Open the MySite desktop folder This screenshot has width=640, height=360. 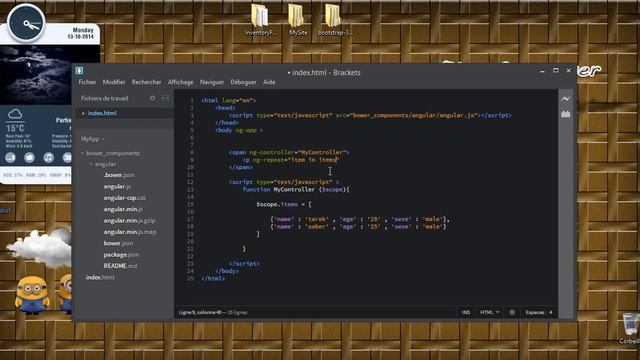tap(298, 20)
